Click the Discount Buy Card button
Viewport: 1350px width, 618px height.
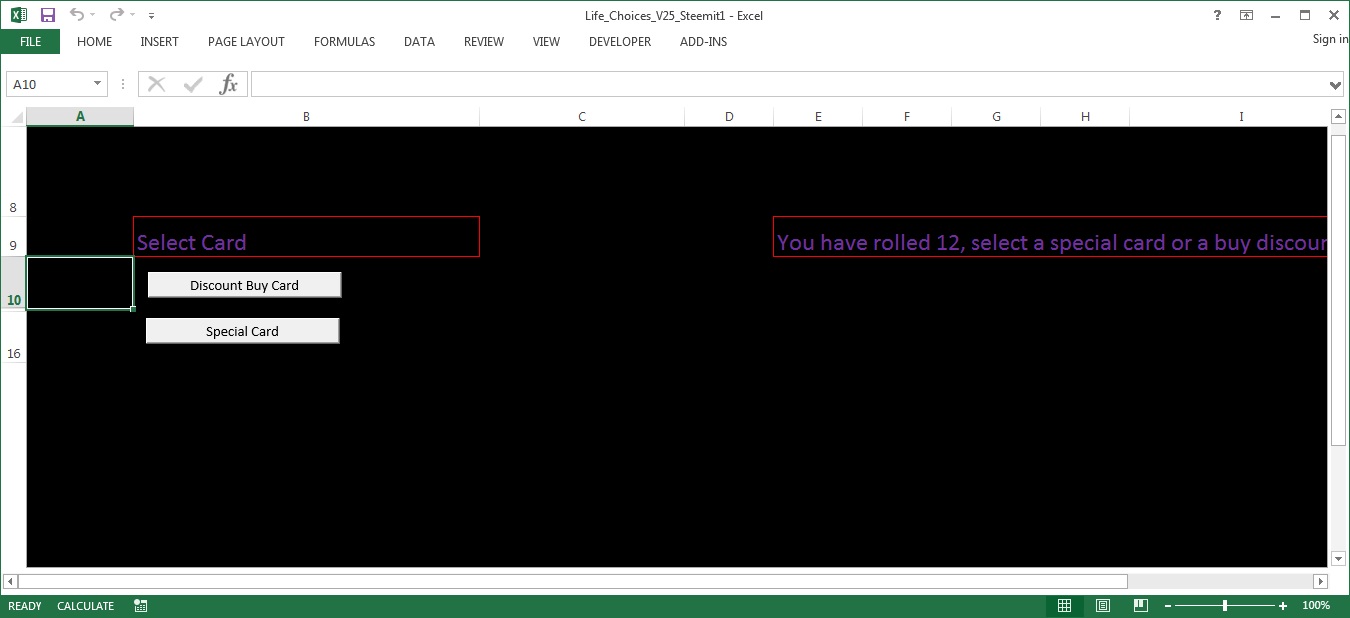(244, 285)
